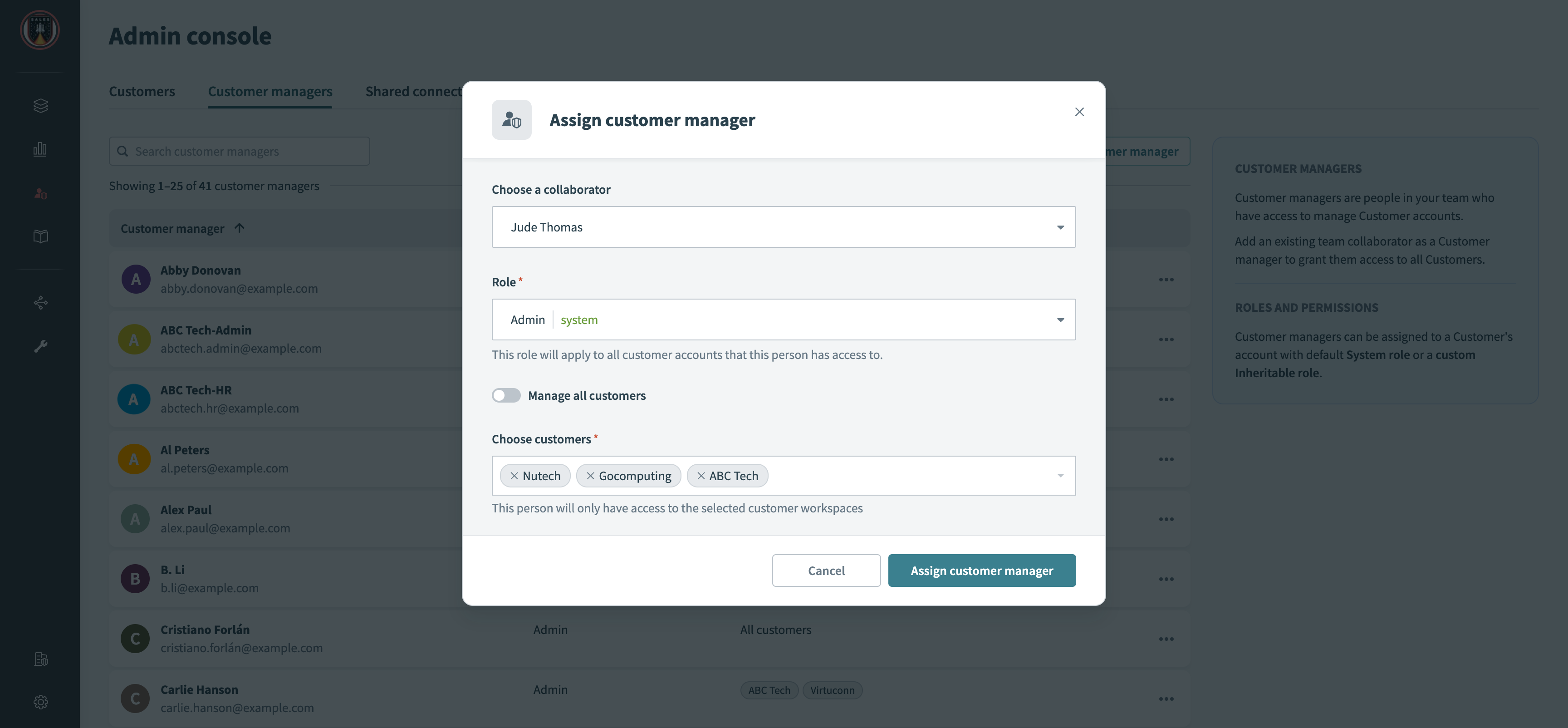Click the people/team icon in sidebar
The width and height of the screenshot is (1568, 728).
40,193
